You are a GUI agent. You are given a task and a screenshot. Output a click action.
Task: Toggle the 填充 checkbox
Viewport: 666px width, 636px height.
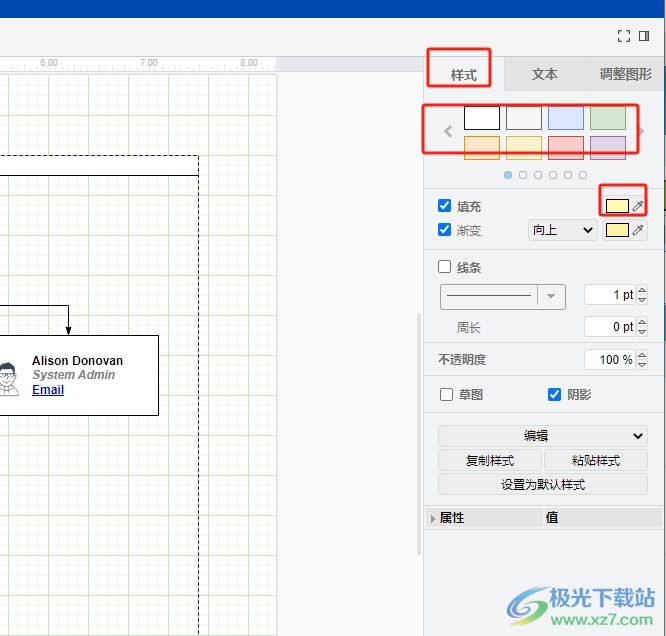click(444, 206)
